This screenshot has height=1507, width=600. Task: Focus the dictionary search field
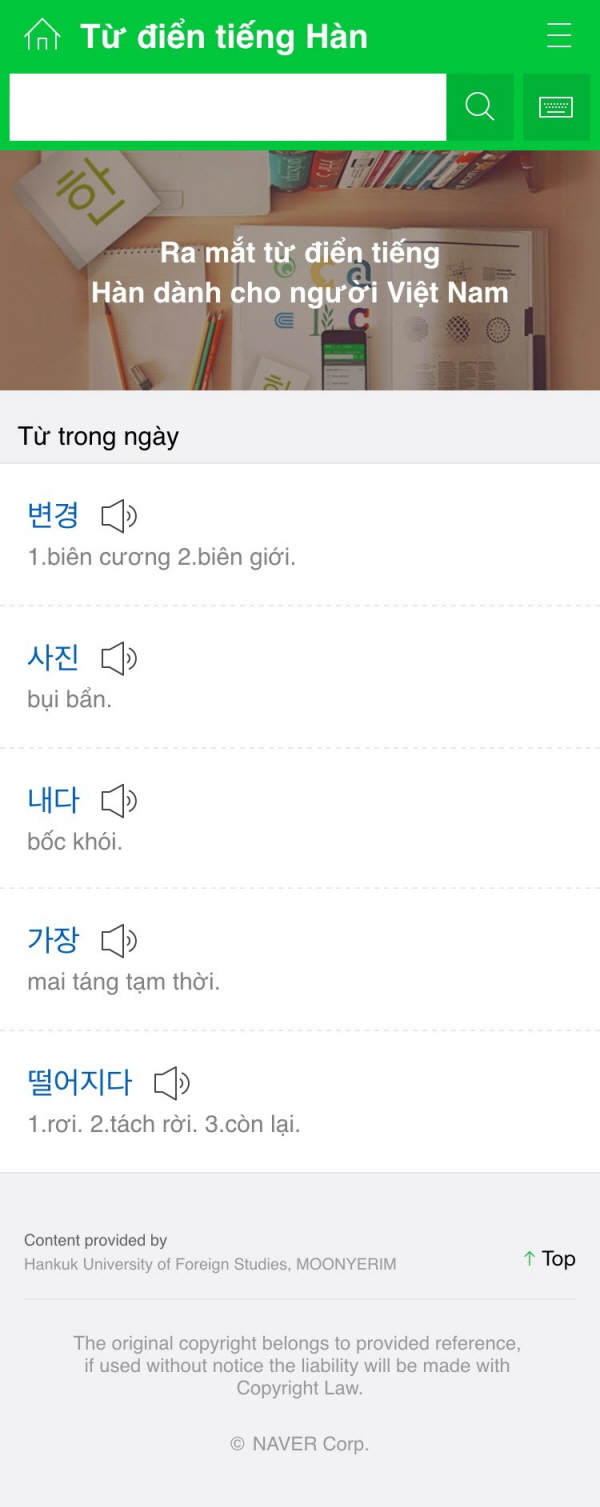[x=227, y=107]
